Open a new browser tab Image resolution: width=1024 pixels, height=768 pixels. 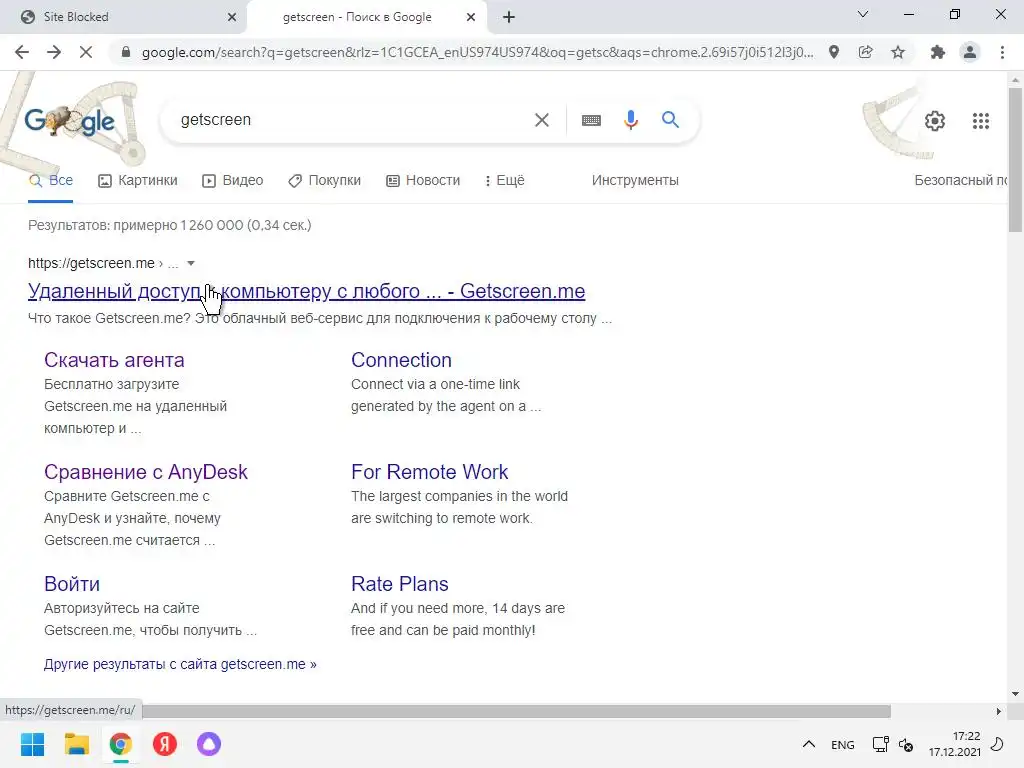[509, 17]
